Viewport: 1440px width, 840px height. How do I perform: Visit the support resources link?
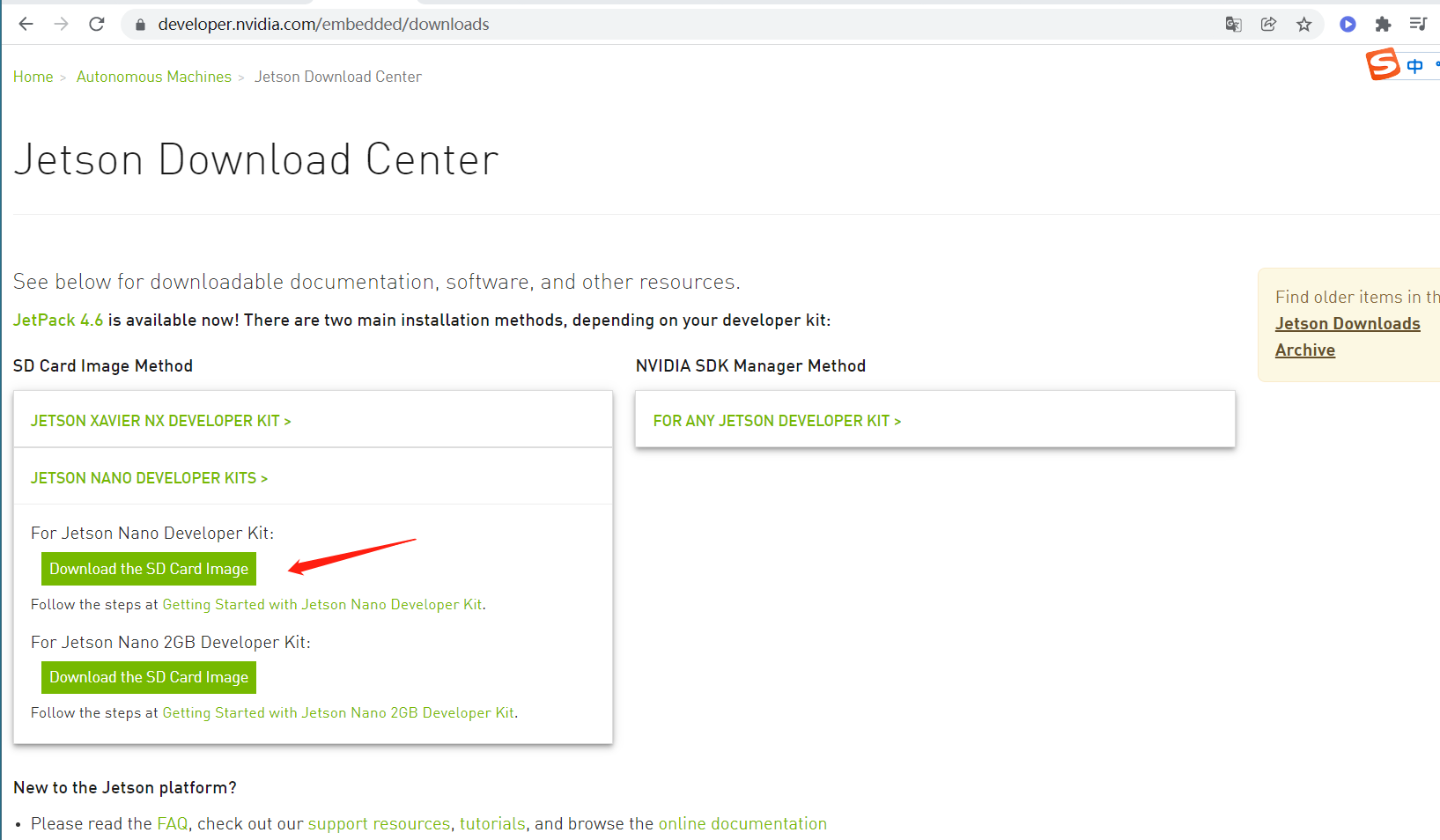(379, 823)
